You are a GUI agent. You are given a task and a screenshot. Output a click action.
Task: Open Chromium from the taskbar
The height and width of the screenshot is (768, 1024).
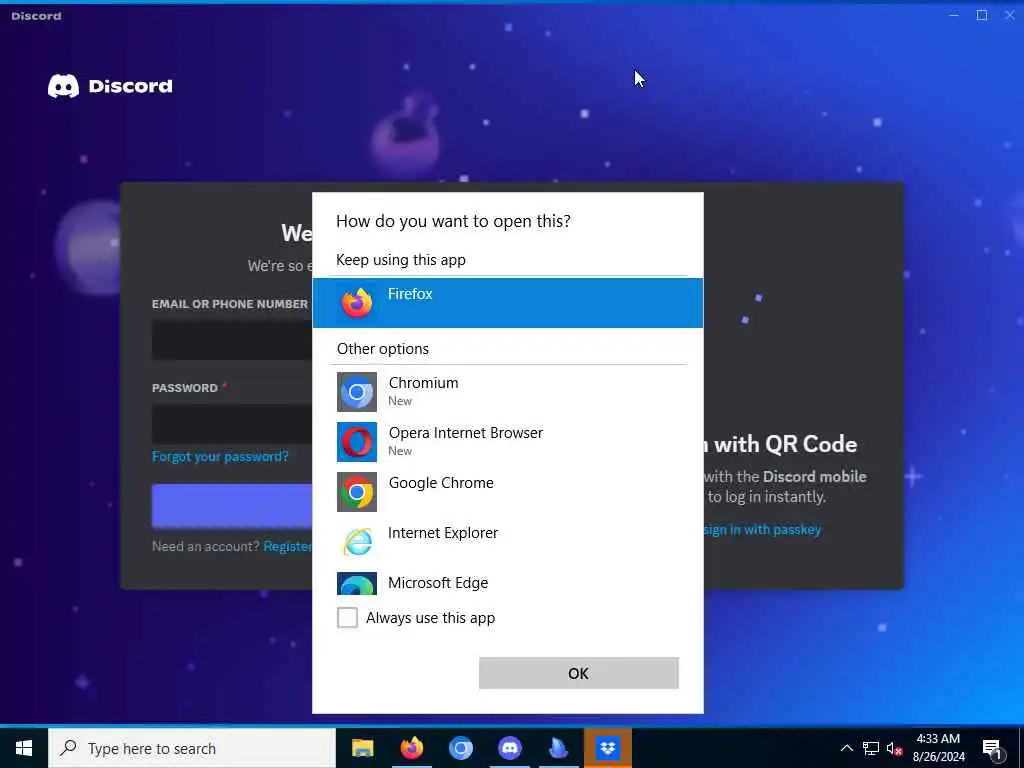460,748
